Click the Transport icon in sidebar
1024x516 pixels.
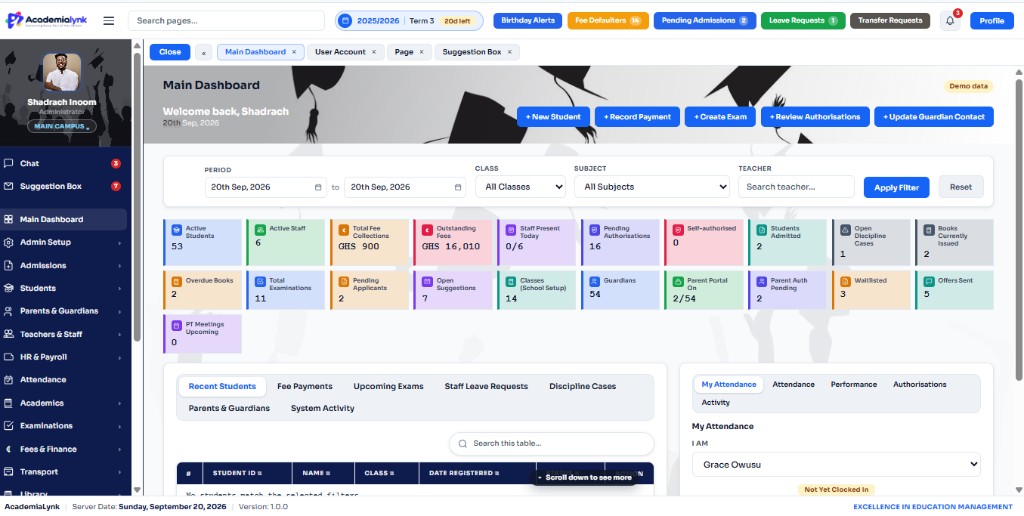(x=8, y=472)
